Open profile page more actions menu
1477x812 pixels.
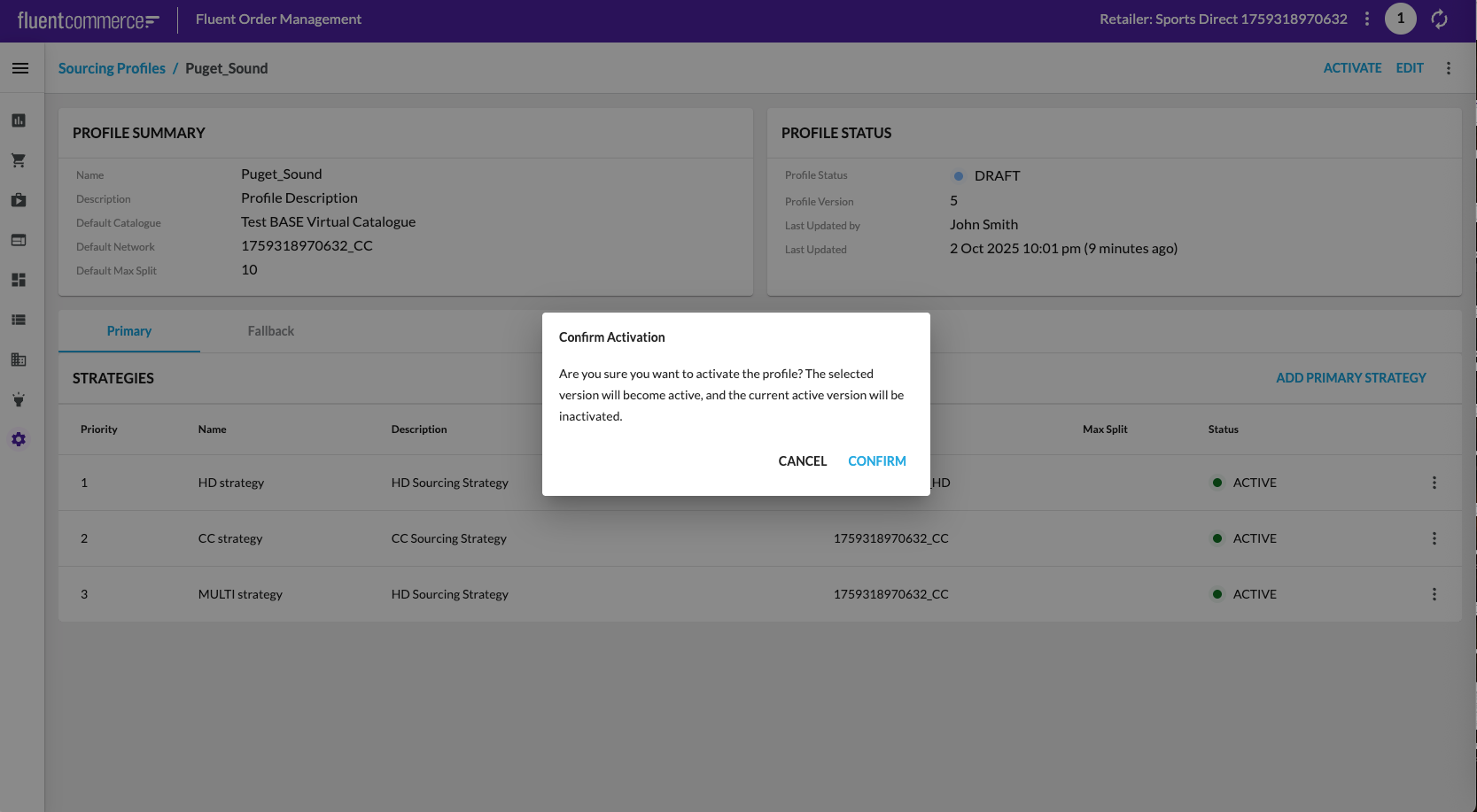(x=1449, y=68)
